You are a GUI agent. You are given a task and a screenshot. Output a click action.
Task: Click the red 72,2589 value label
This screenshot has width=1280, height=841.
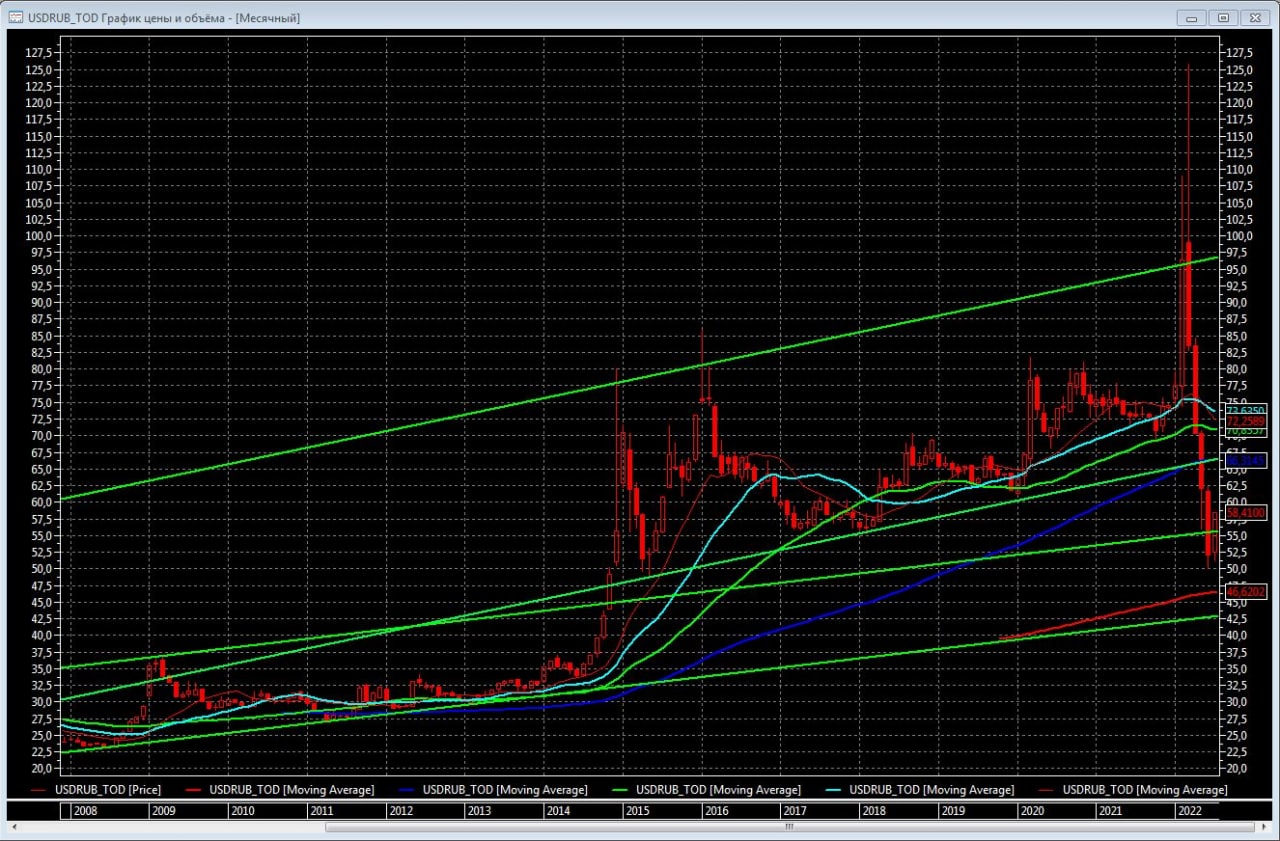(x=1246, y=421)
